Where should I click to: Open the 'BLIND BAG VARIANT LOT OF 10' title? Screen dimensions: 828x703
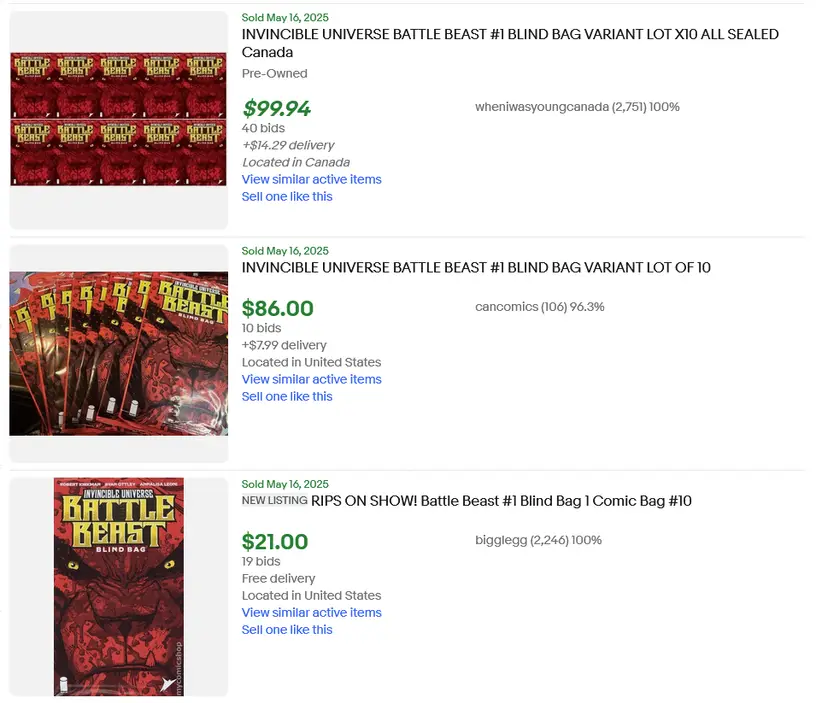(x=476, y=267)
